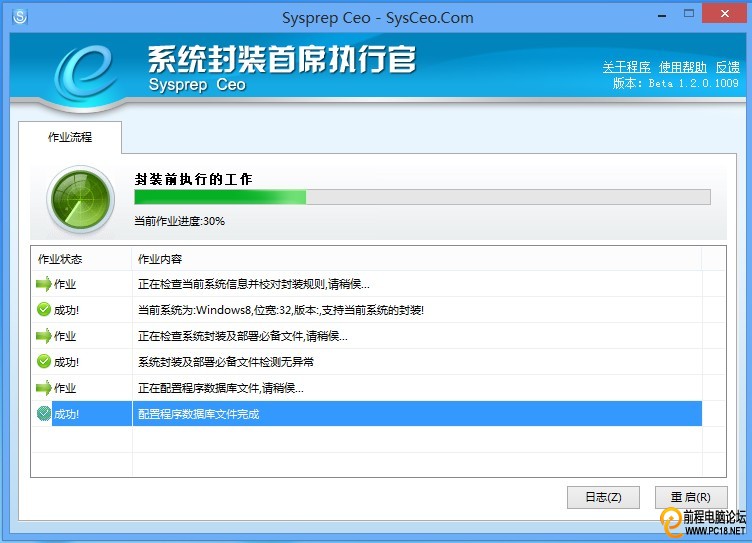Click the check icon in the highlighted row
The width and height of the screenshot is (752, 543).
point(43,413)
